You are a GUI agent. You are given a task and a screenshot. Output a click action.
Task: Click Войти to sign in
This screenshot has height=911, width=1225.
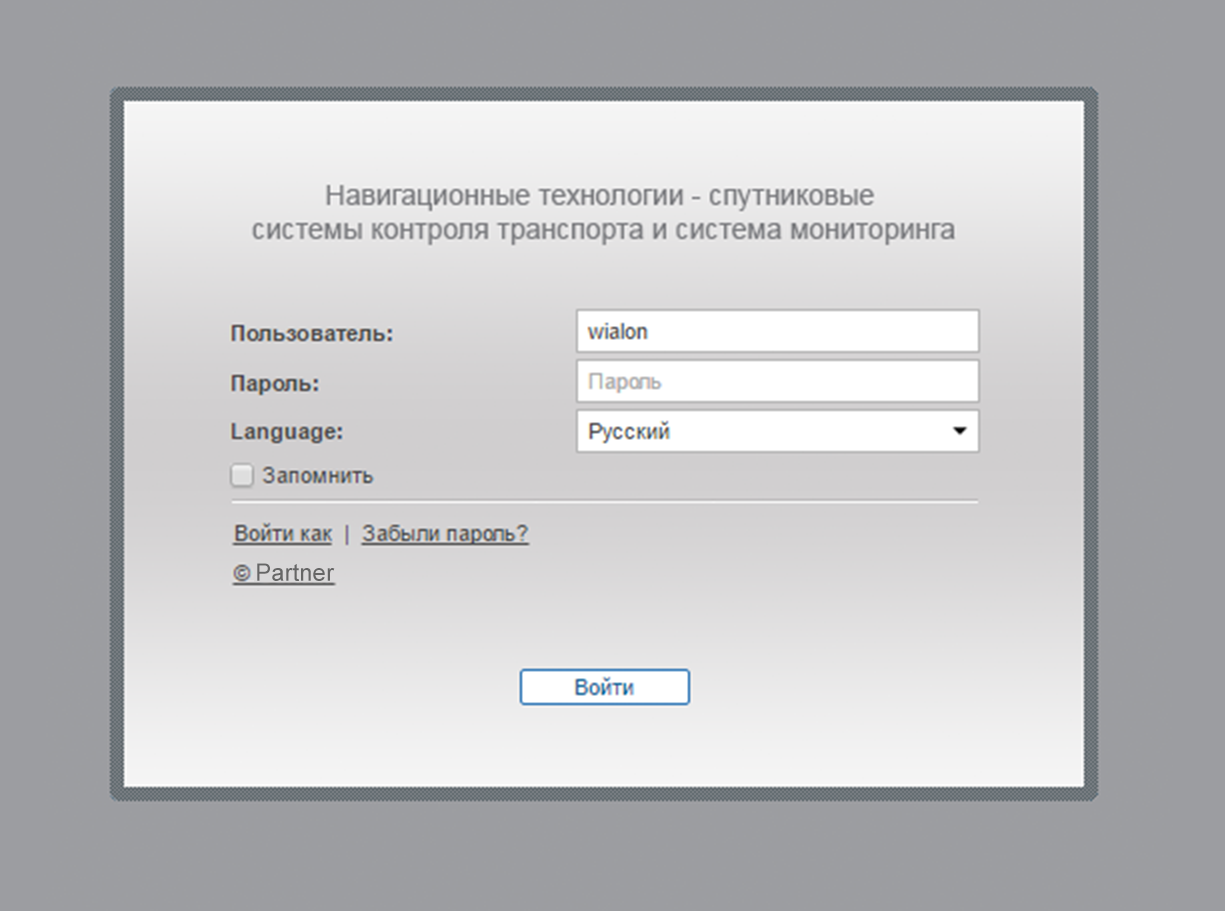tap(604, 686)
